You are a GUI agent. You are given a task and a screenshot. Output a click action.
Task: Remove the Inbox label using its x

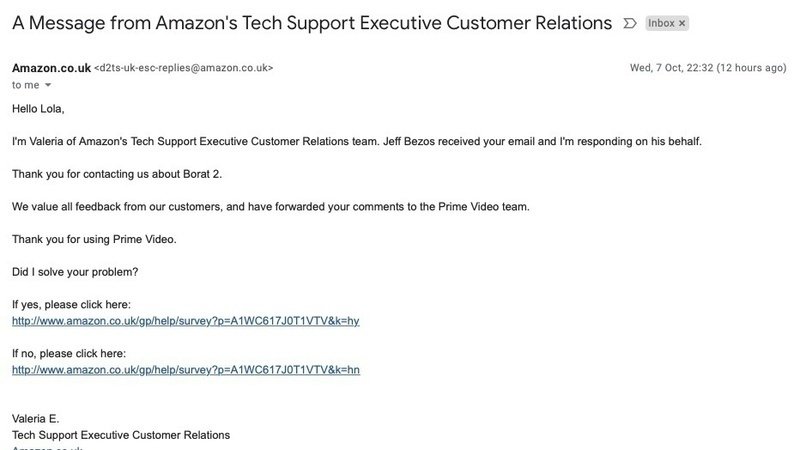(683, 22)
